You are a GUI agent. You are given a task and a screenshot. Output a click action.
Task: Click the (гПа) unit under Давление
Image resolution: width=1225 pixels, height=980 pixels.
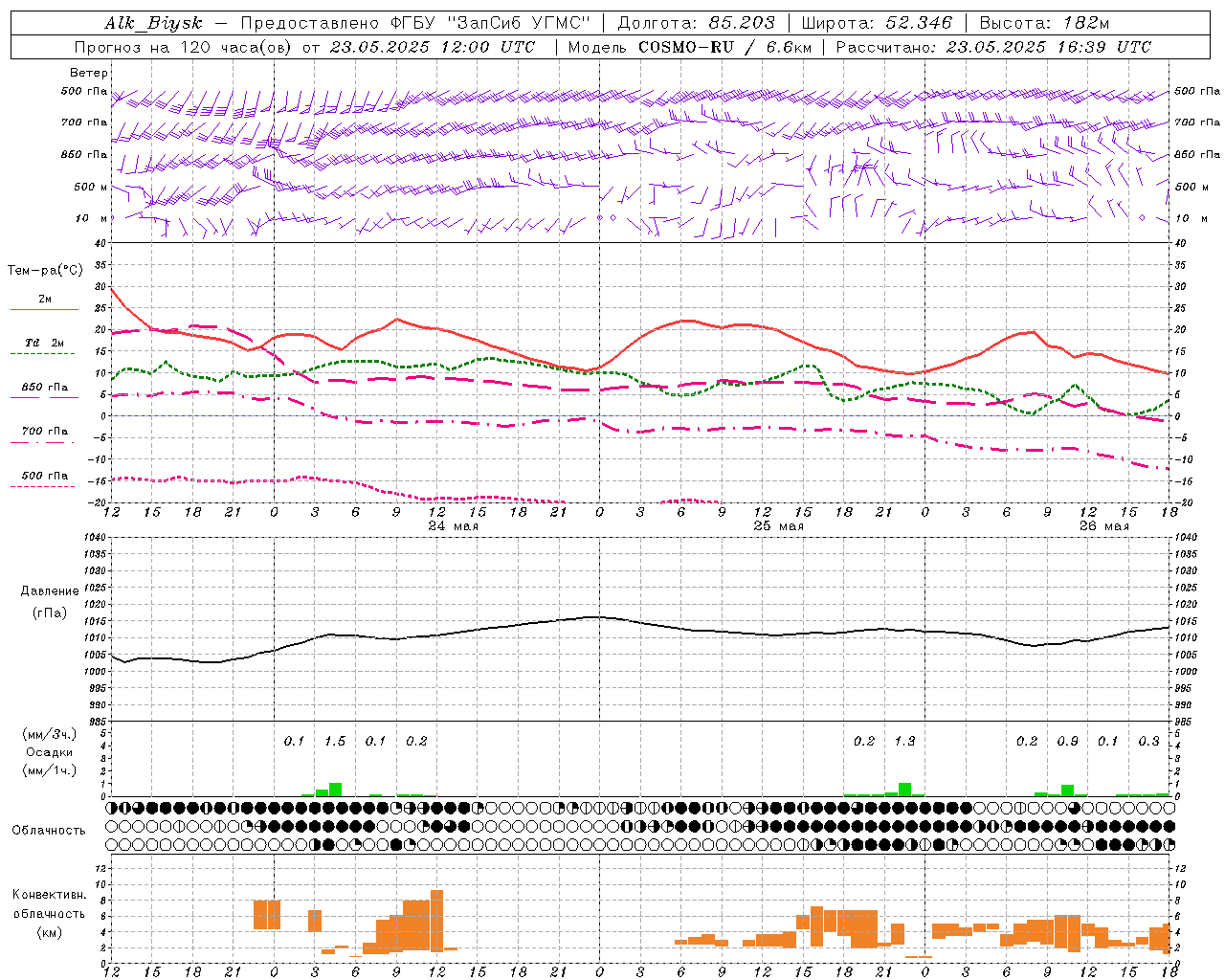50,612
